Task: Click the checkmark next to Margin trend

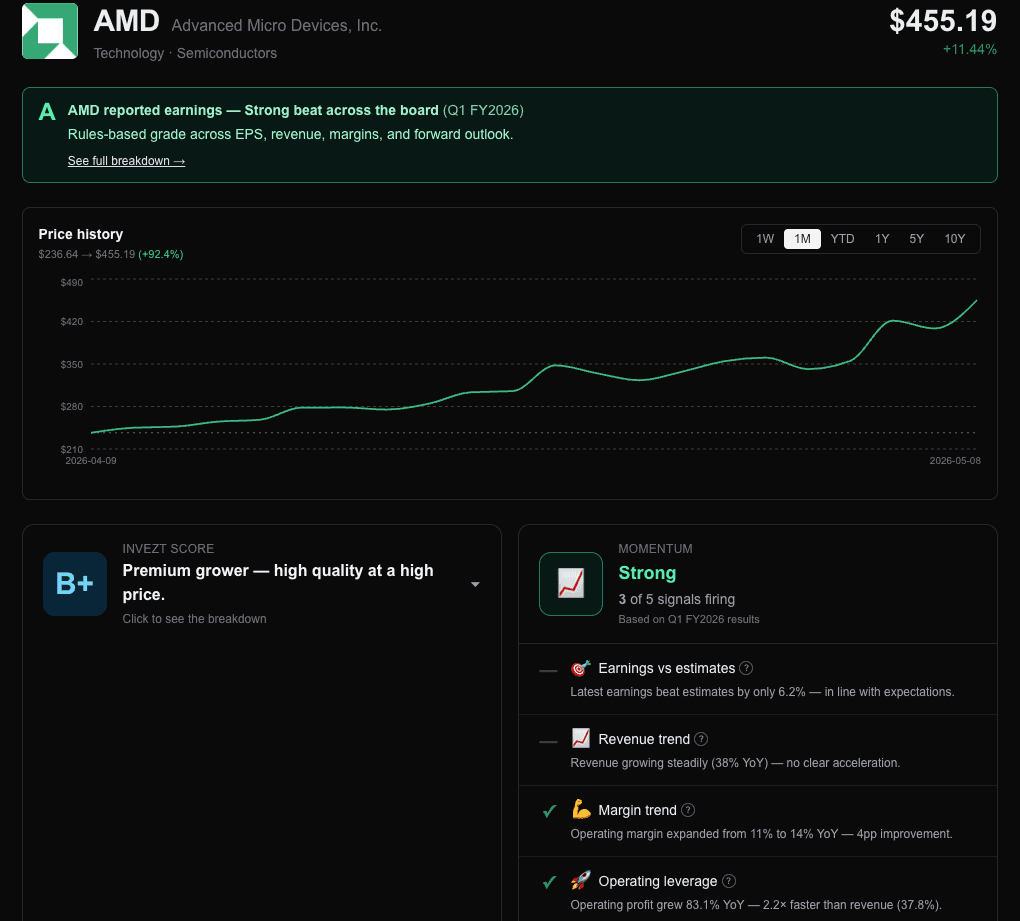Action: [549, 811]
